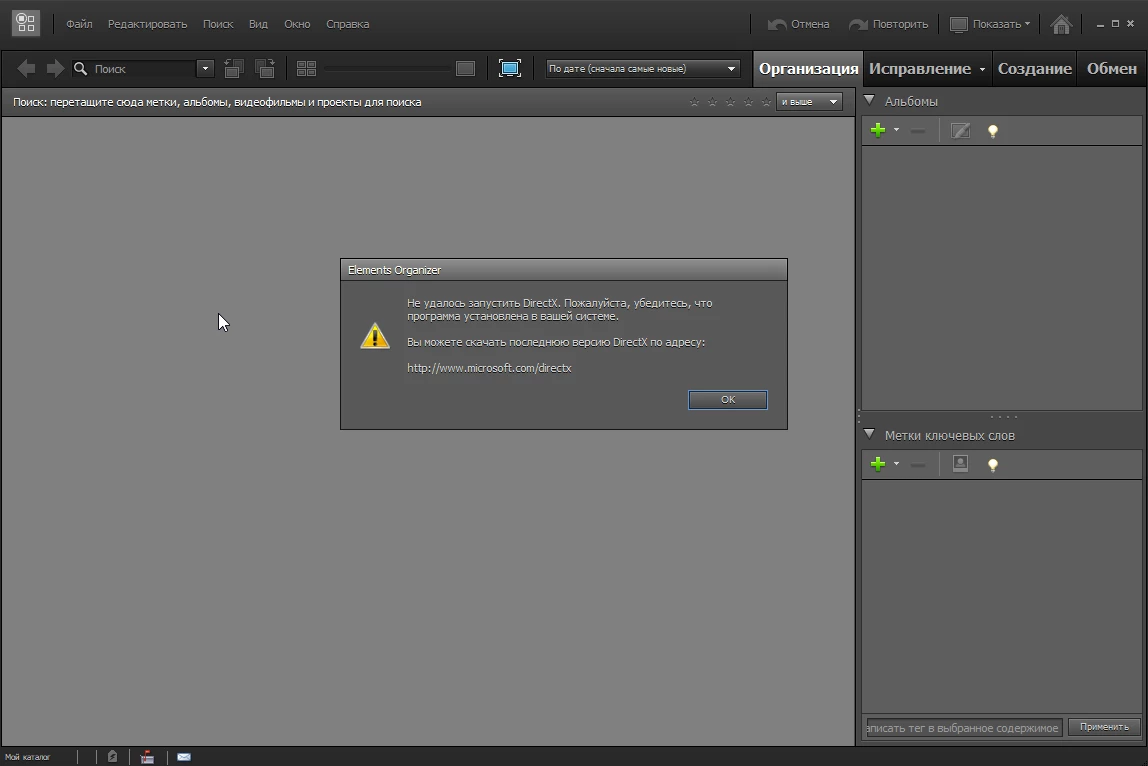Set rating filter to four stars
Screen dimensions: 1148x766
pyautogui.click(x=748, y=102)
